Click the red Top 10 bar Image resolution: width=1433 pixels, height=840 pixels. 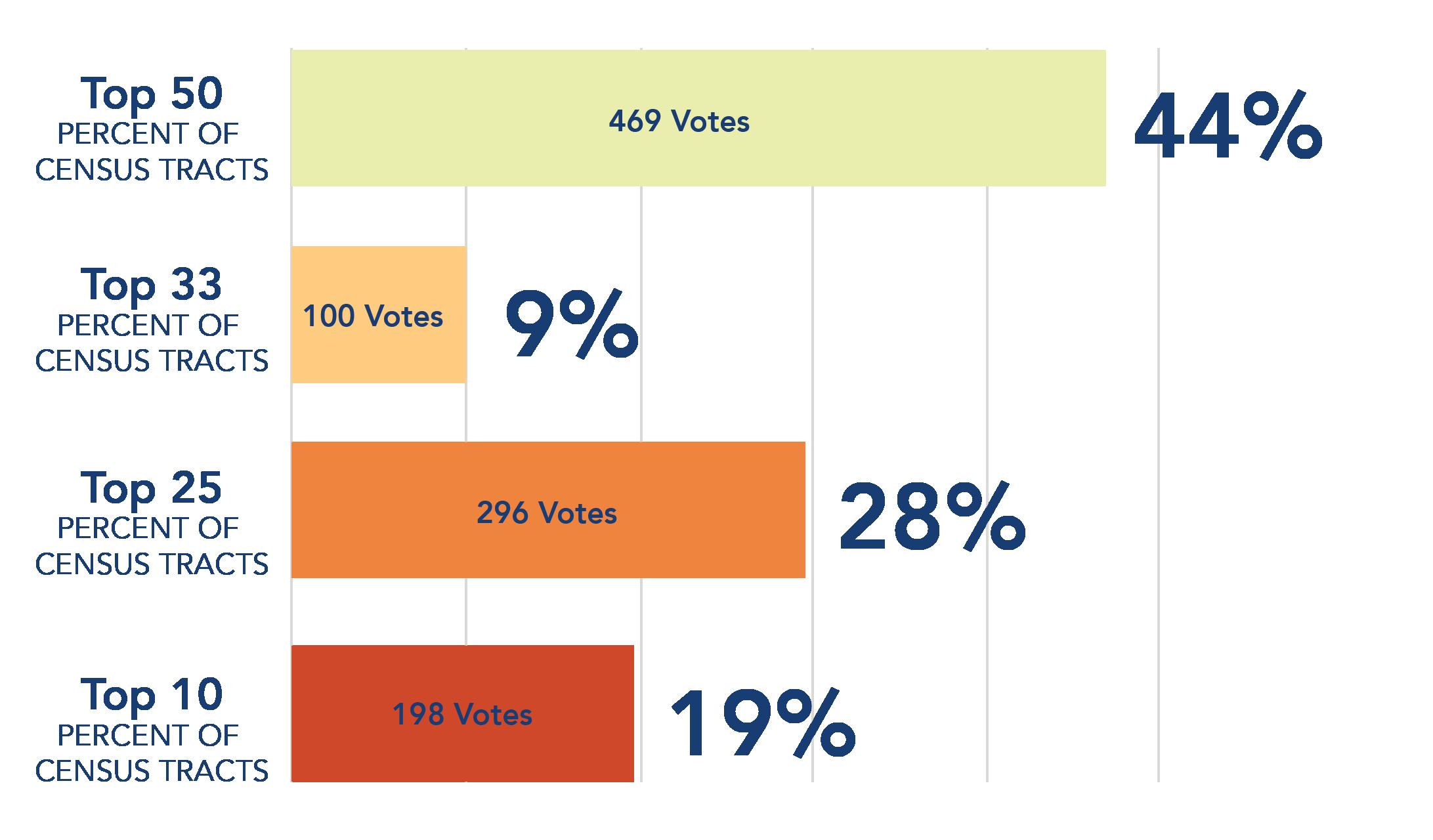463,713
